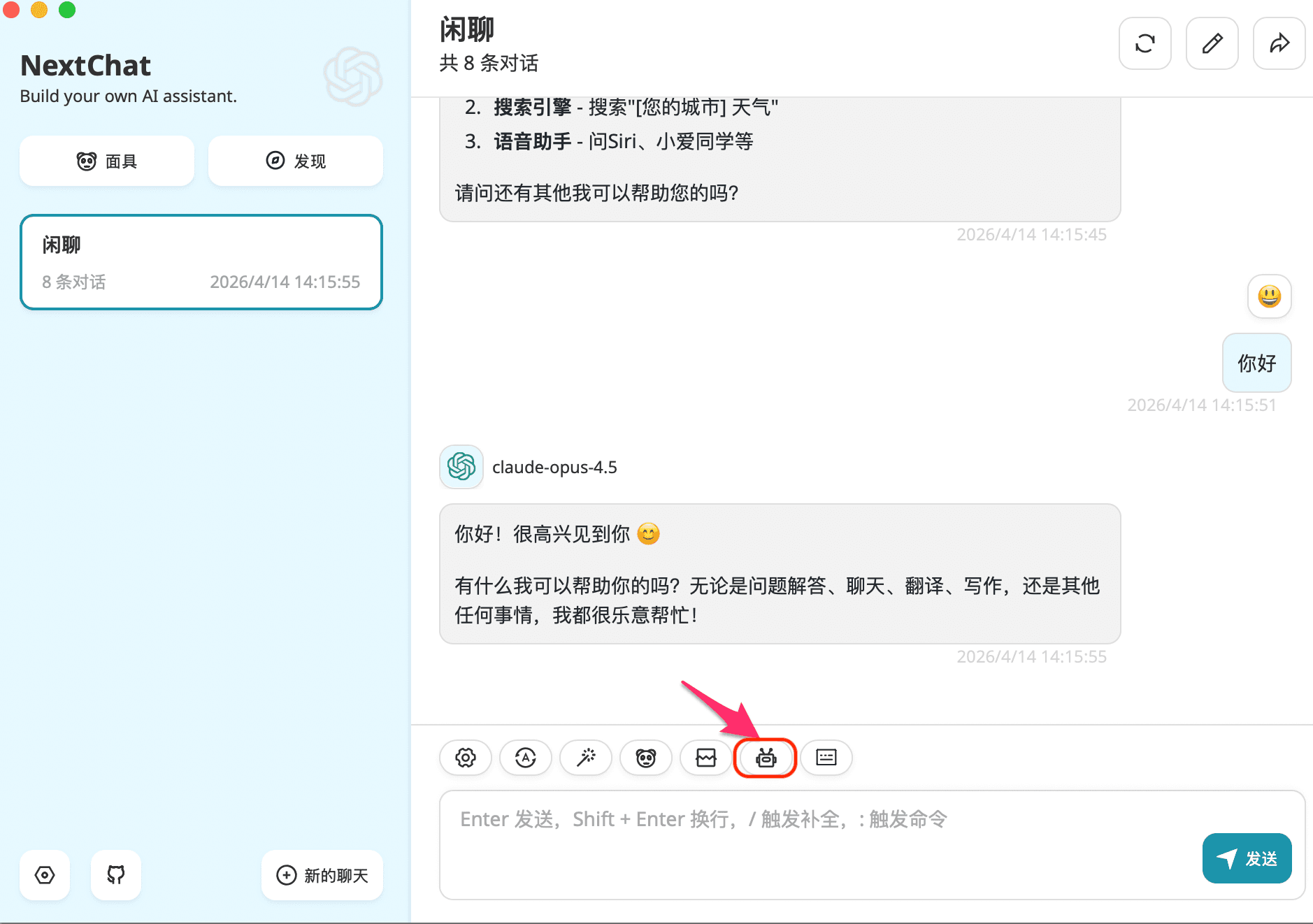Open chat settings with the gear icon
Screen dimensions: 1313x924
[x=465, y=758]
